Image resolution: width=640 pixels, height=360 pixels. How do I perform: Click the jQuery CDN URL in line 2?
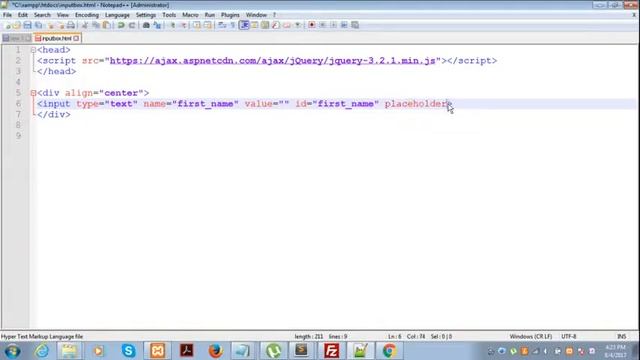(273, 61)
